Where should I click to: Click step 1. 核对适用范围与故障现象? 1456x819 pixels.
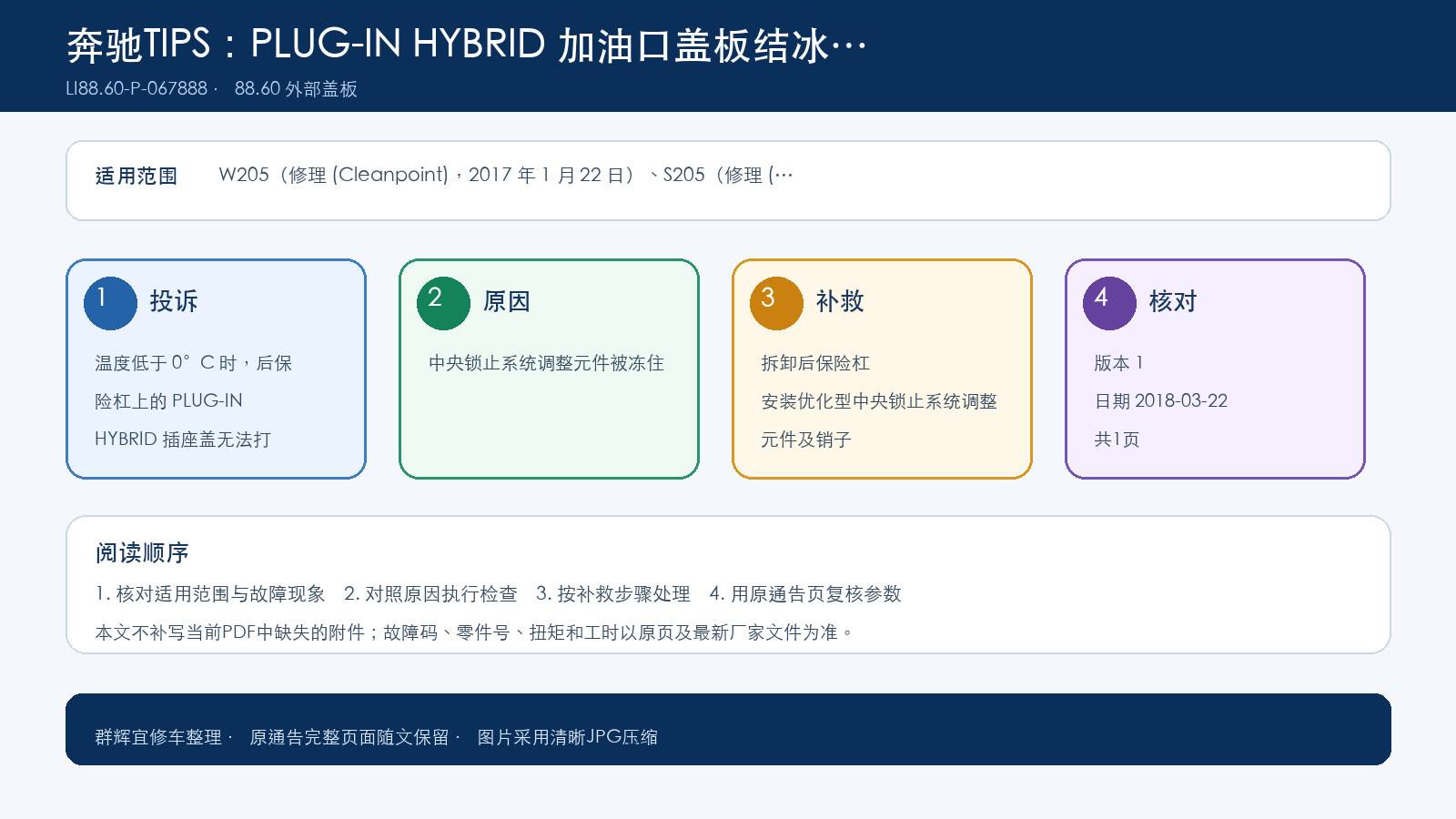coord(210,594)
